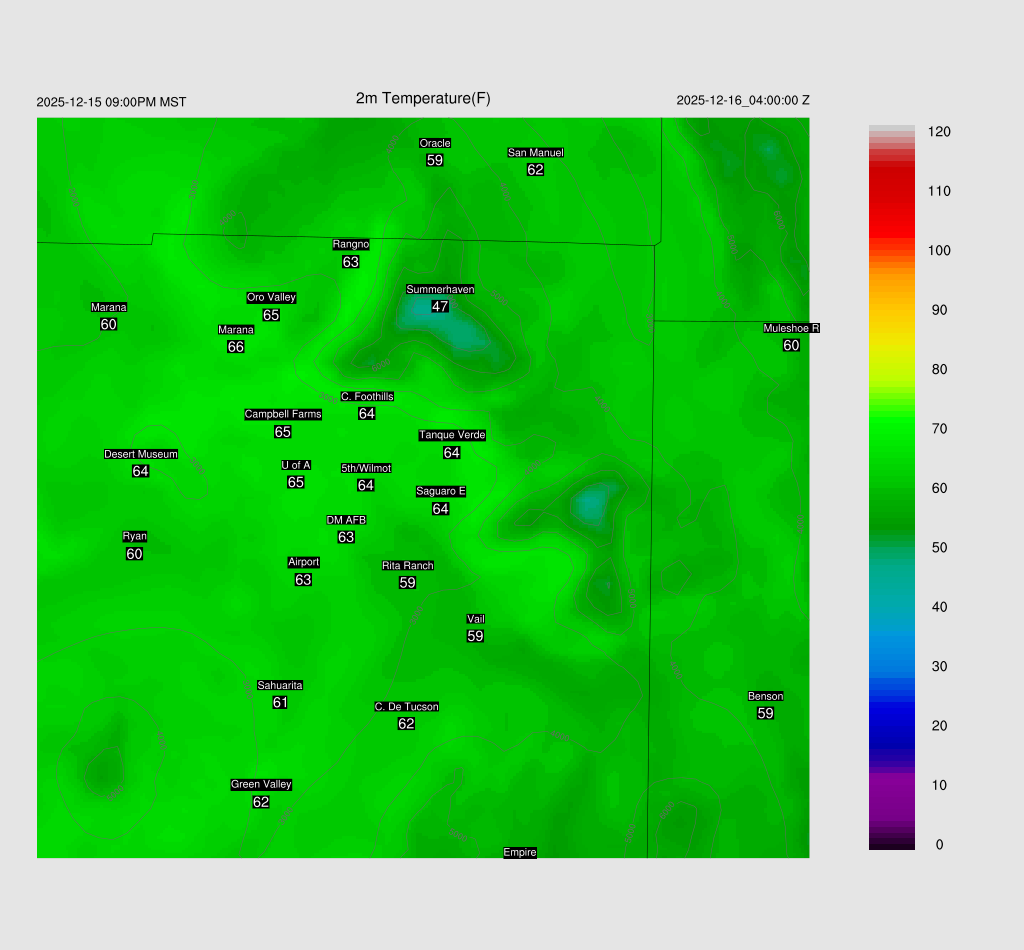Select the Oro Valley temperature reading
This screenshot has width=1024, height=950.
click(x=271, y=315)
